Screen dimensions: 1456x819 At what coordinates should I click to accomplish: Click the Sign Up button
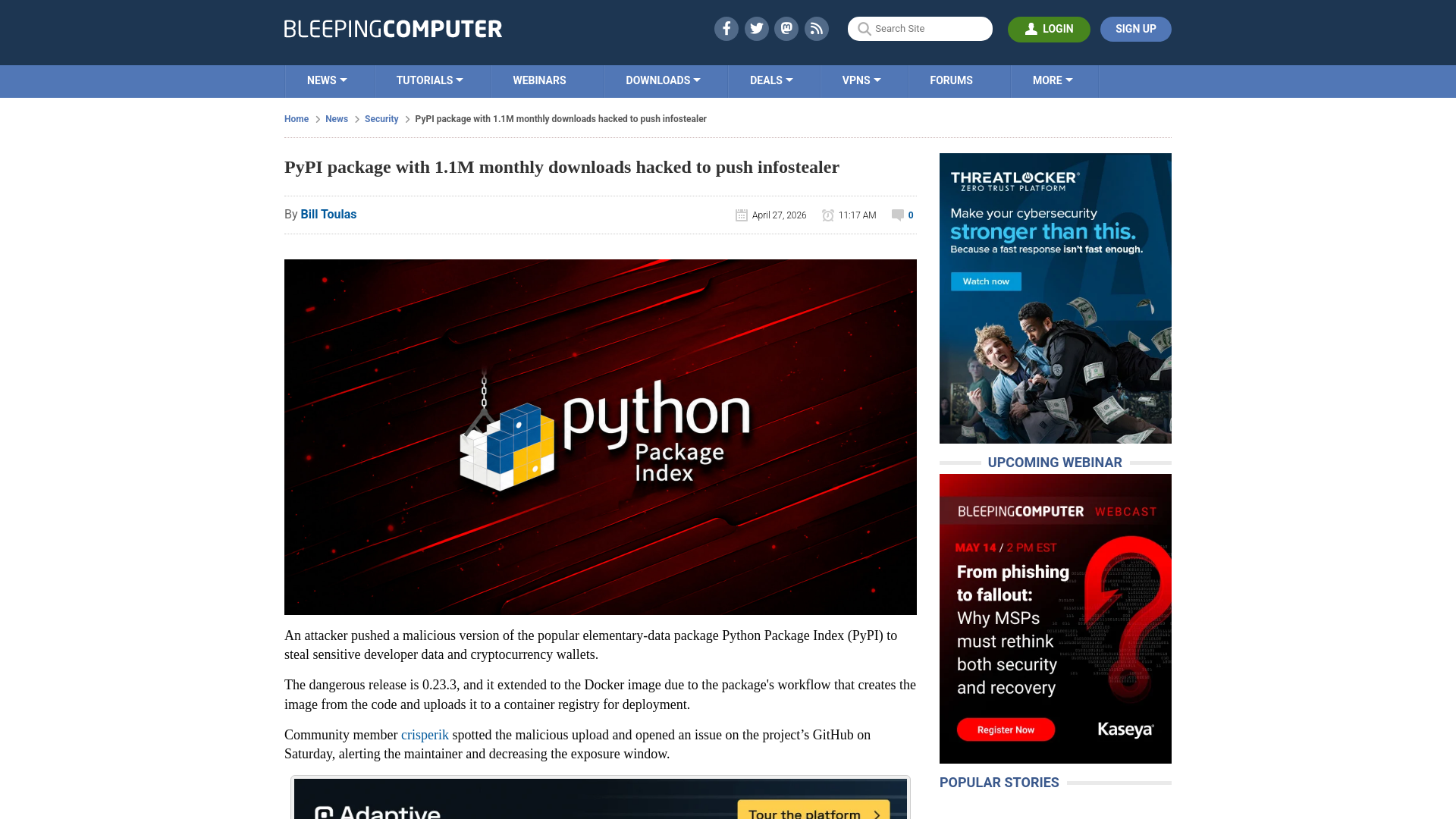[1135, 29]
